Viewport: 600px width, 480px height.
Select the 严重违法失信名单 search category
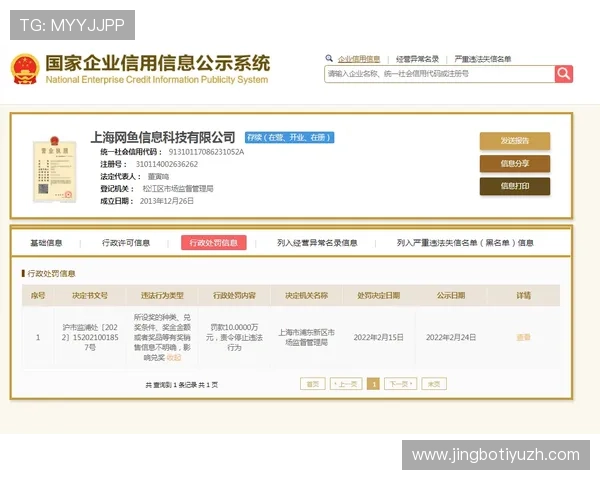pos(483,59)
